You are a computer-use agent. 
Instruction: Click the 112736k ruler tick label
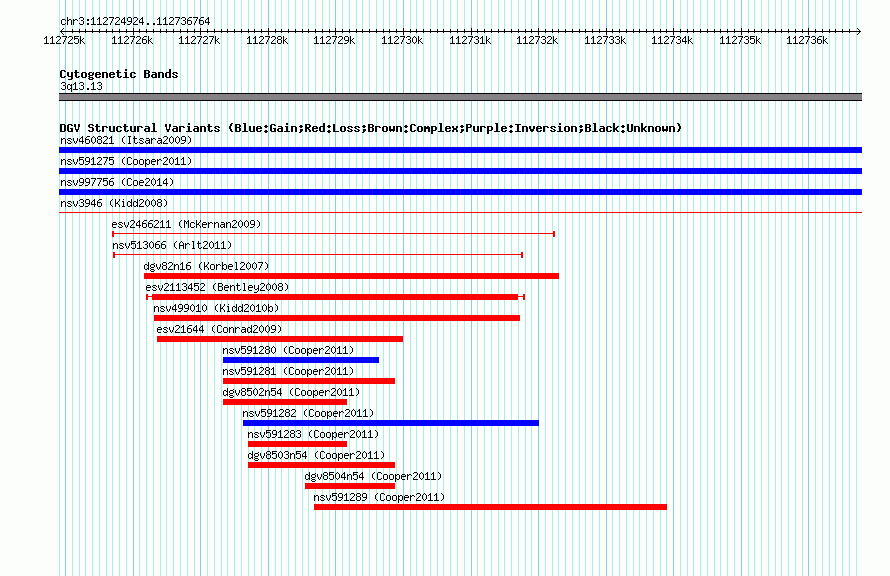(807, 40)
